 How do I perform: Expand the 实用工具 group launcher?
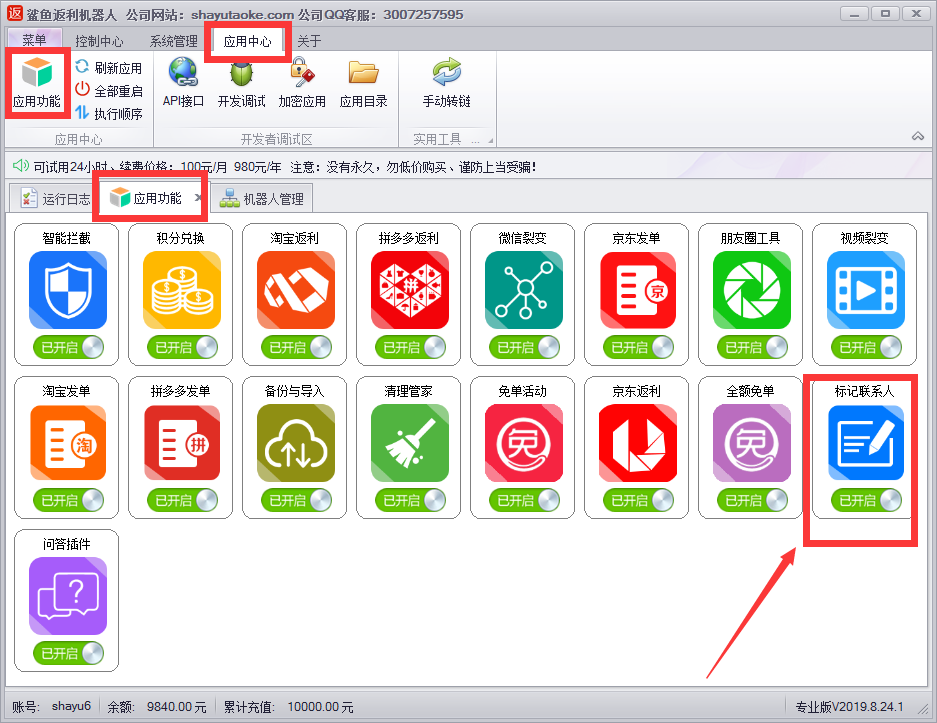[x=491, y=141]
